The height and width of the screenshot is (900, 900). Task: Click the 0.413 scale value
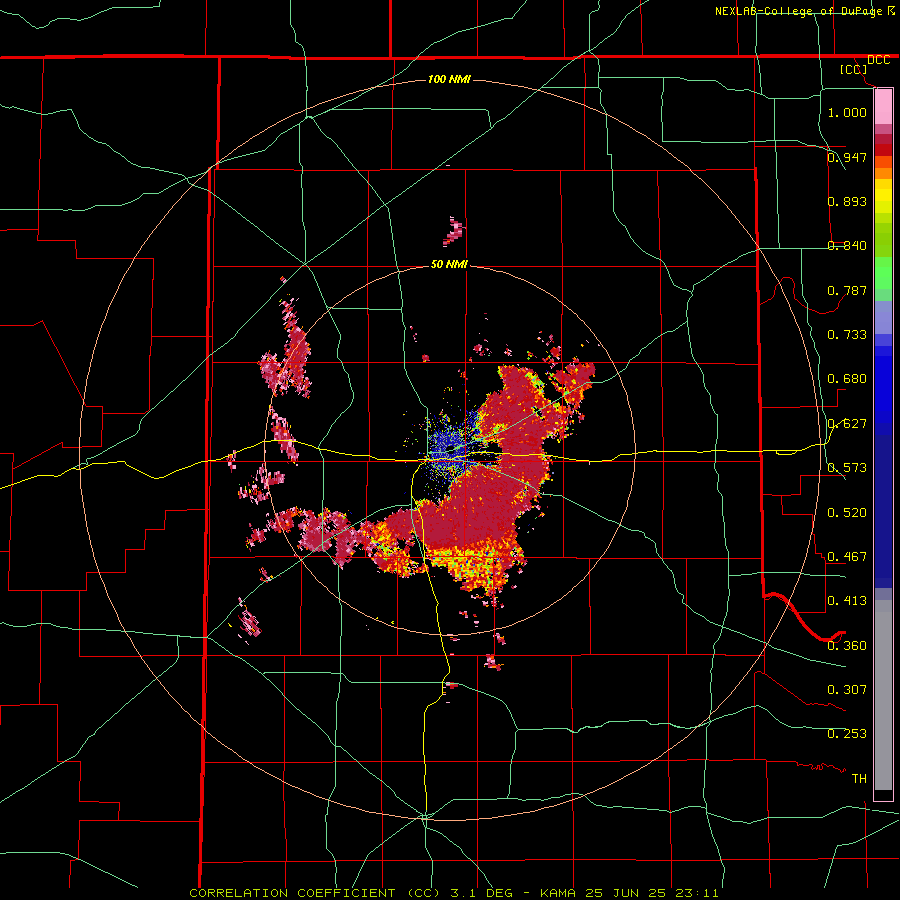click(847, 600)
